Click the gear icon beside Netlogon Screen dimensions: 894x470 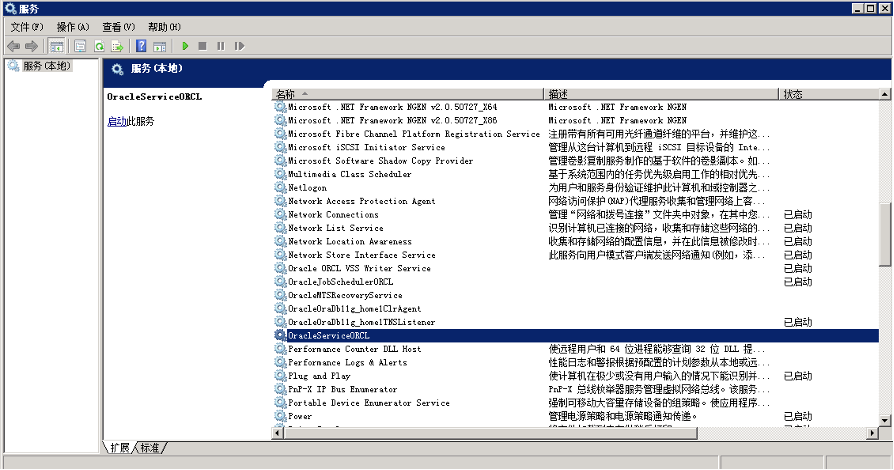click(280, 188)
